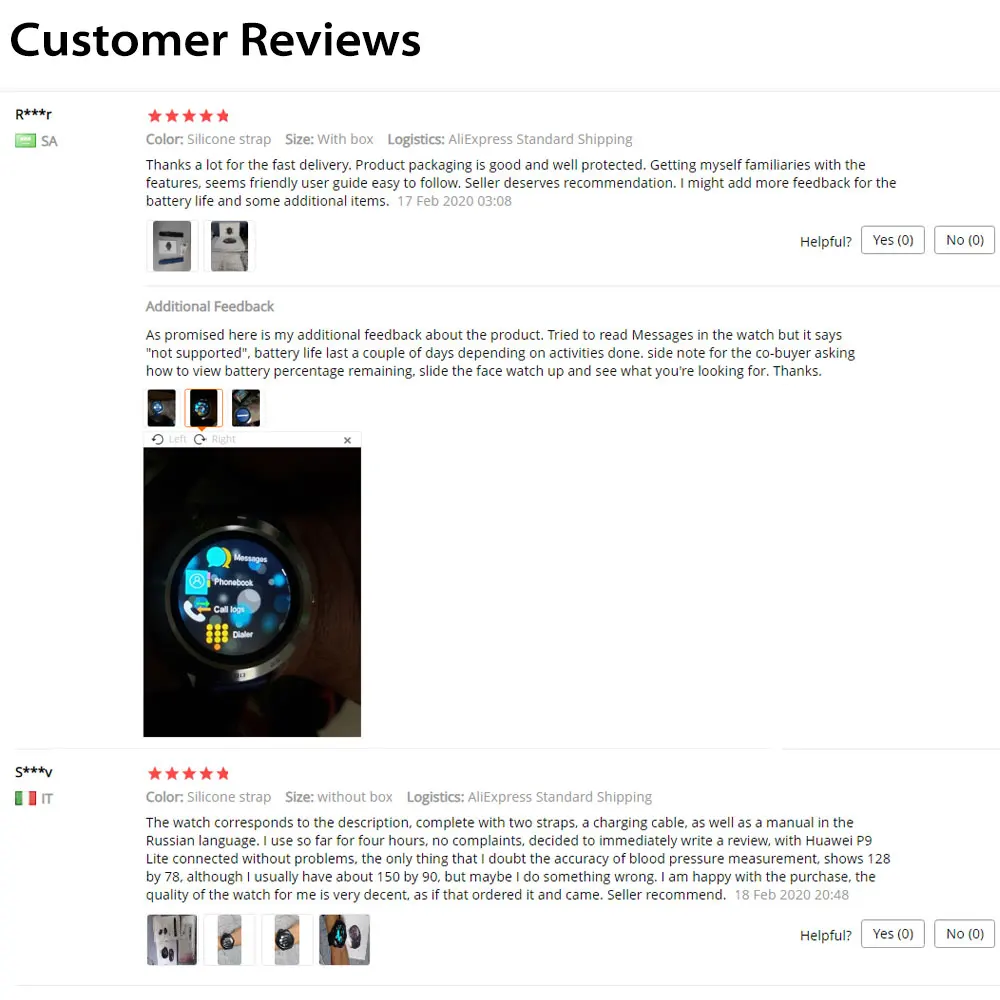Close the enlarged photo viewer
1000x1000 pixels.
click(348, 440)
